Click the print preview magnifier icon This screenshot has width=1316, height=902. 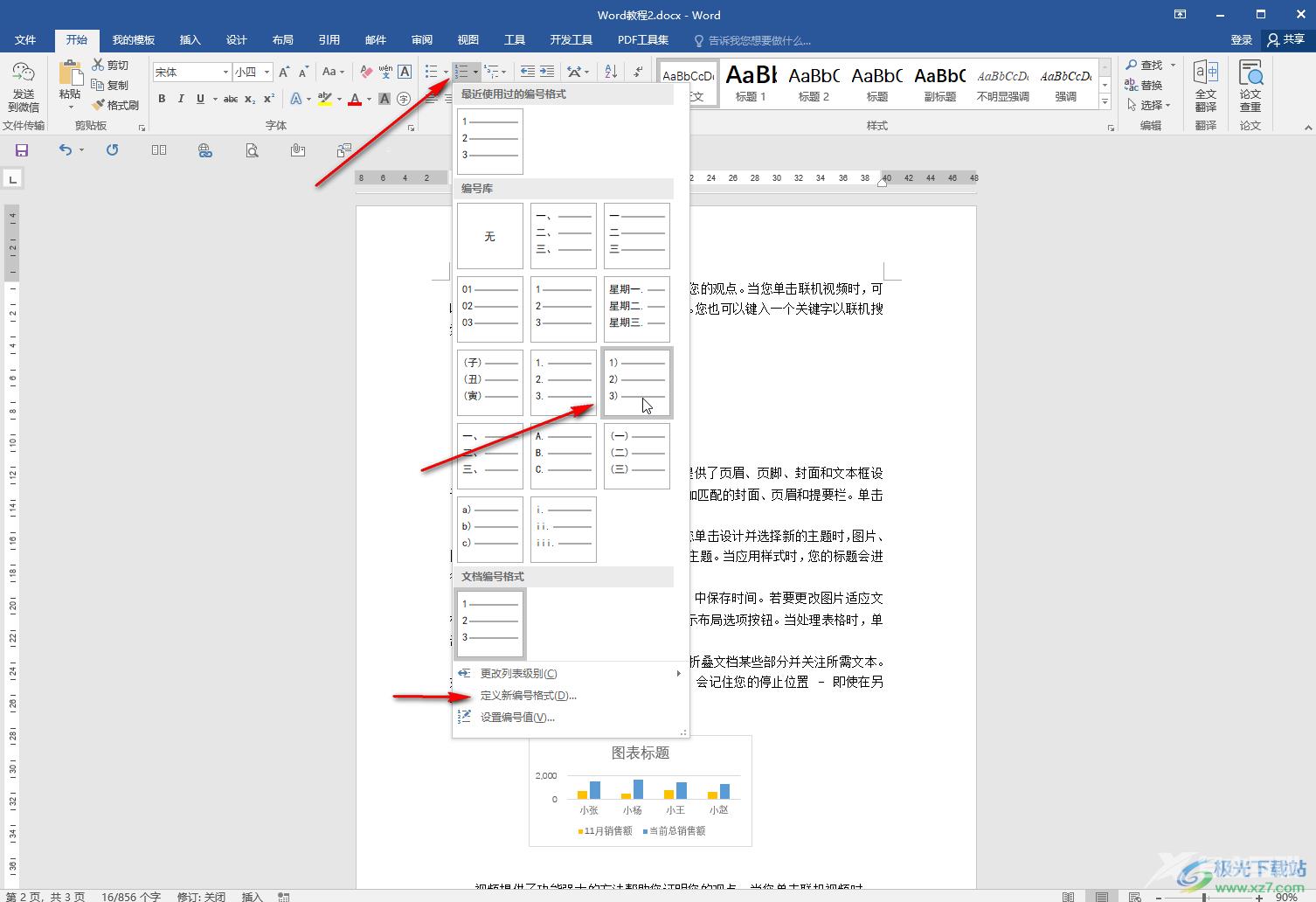click(252, 150)
